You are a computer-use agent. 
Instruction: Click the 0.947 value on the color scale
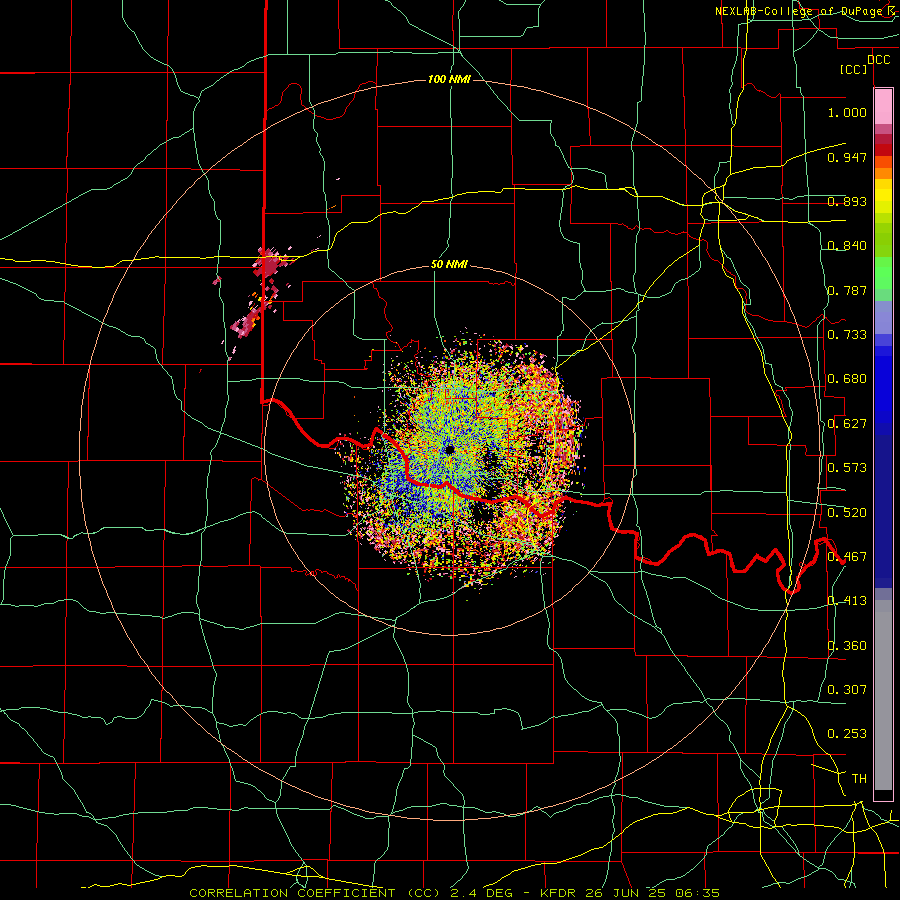click(847, 157)
